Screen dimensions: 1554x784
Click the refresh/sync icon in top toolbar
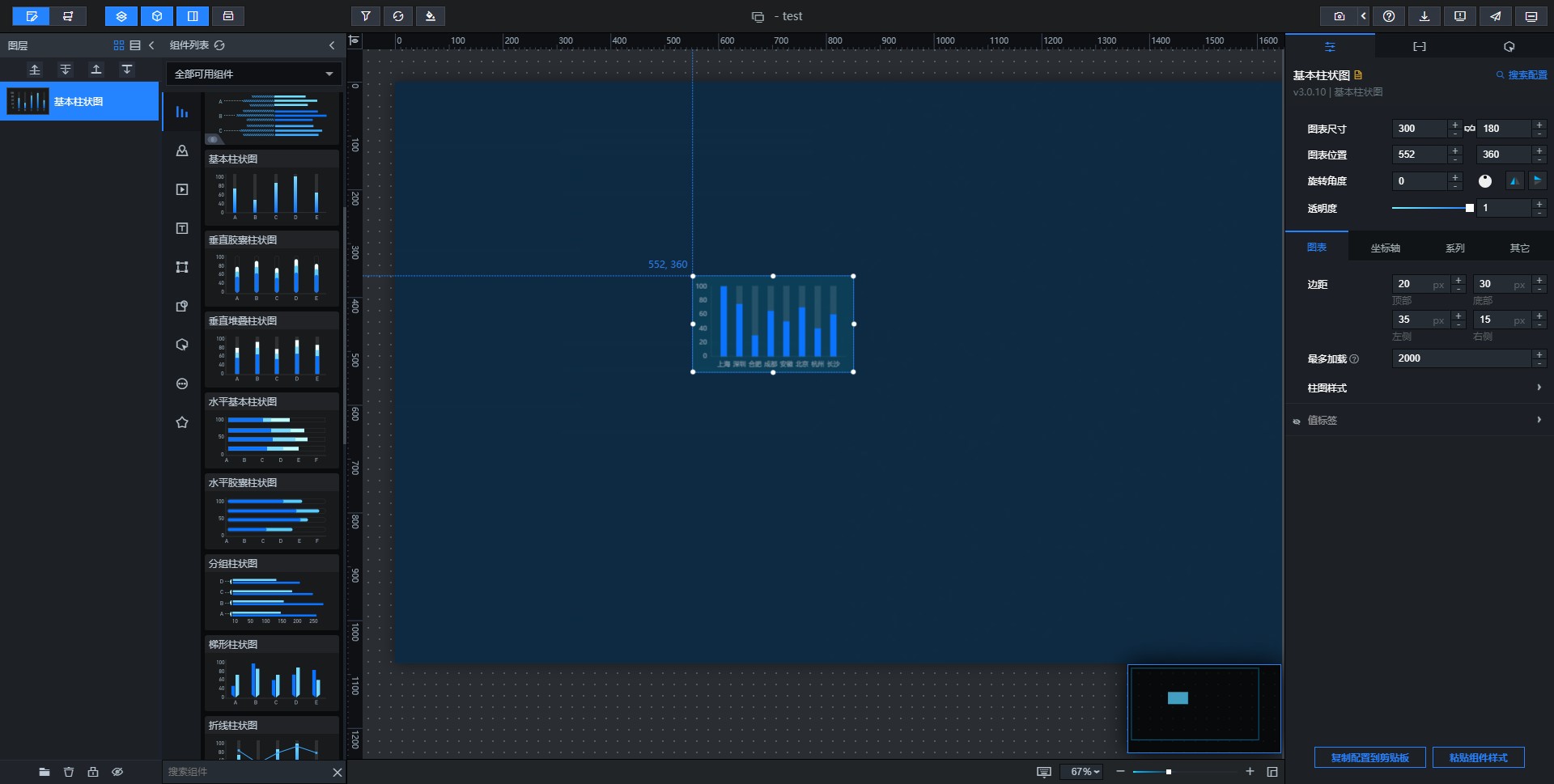point(398,16)
